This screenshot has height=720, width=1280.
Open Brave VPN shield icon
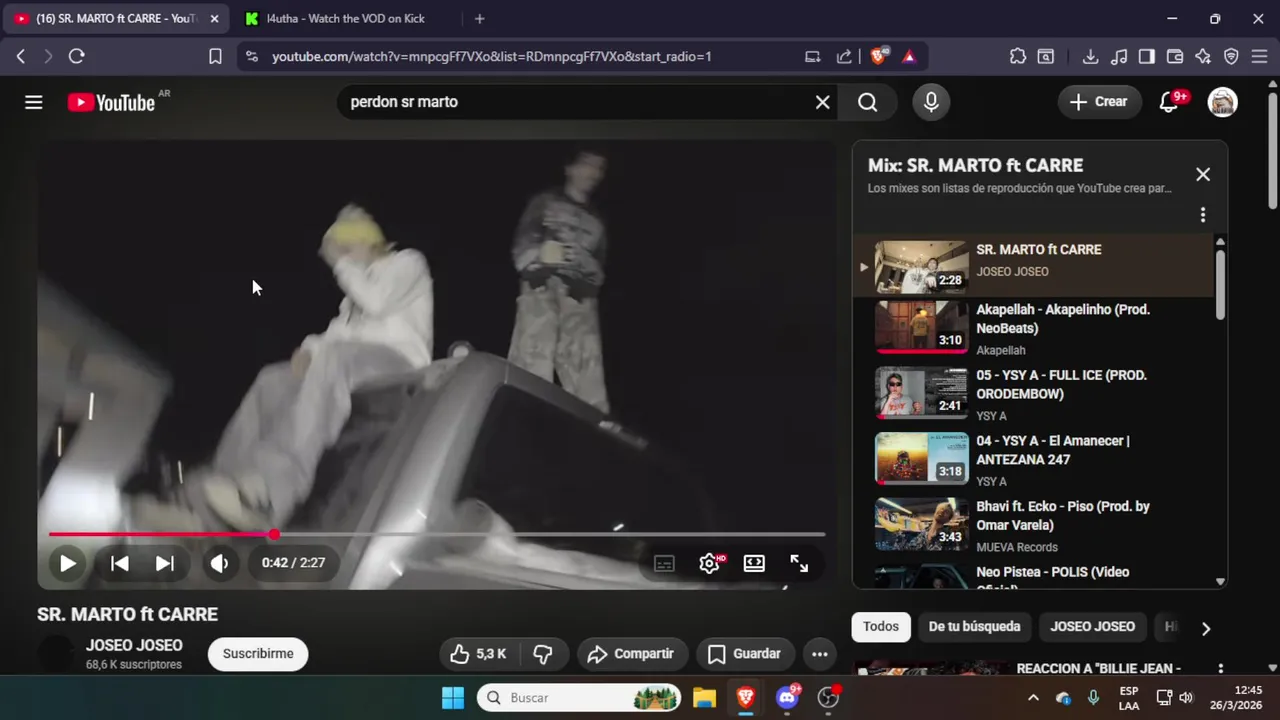[1231, 57]
